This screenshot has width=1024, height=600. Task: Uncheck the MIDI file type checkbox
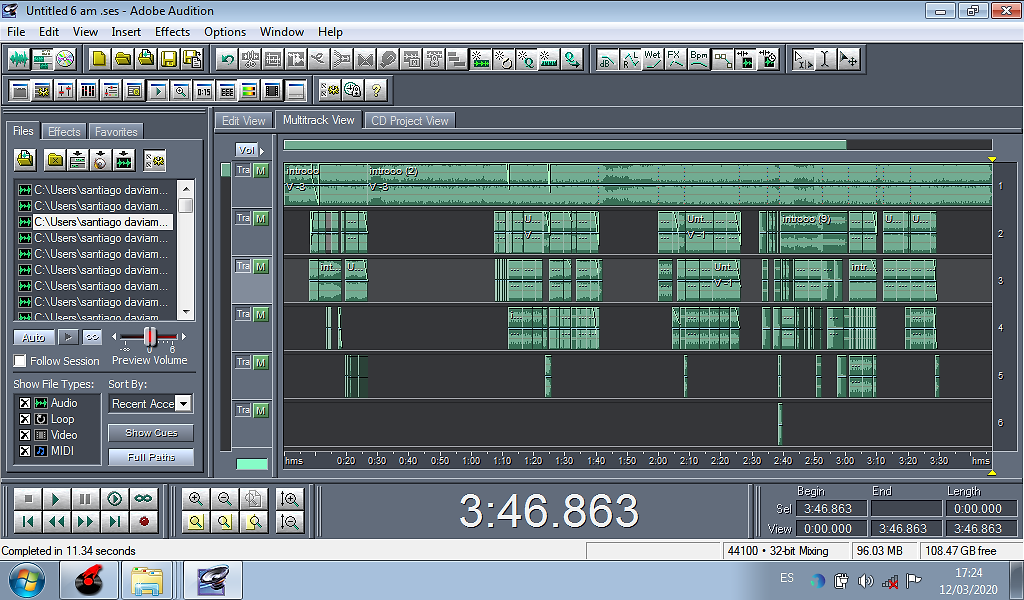point(25,450)
